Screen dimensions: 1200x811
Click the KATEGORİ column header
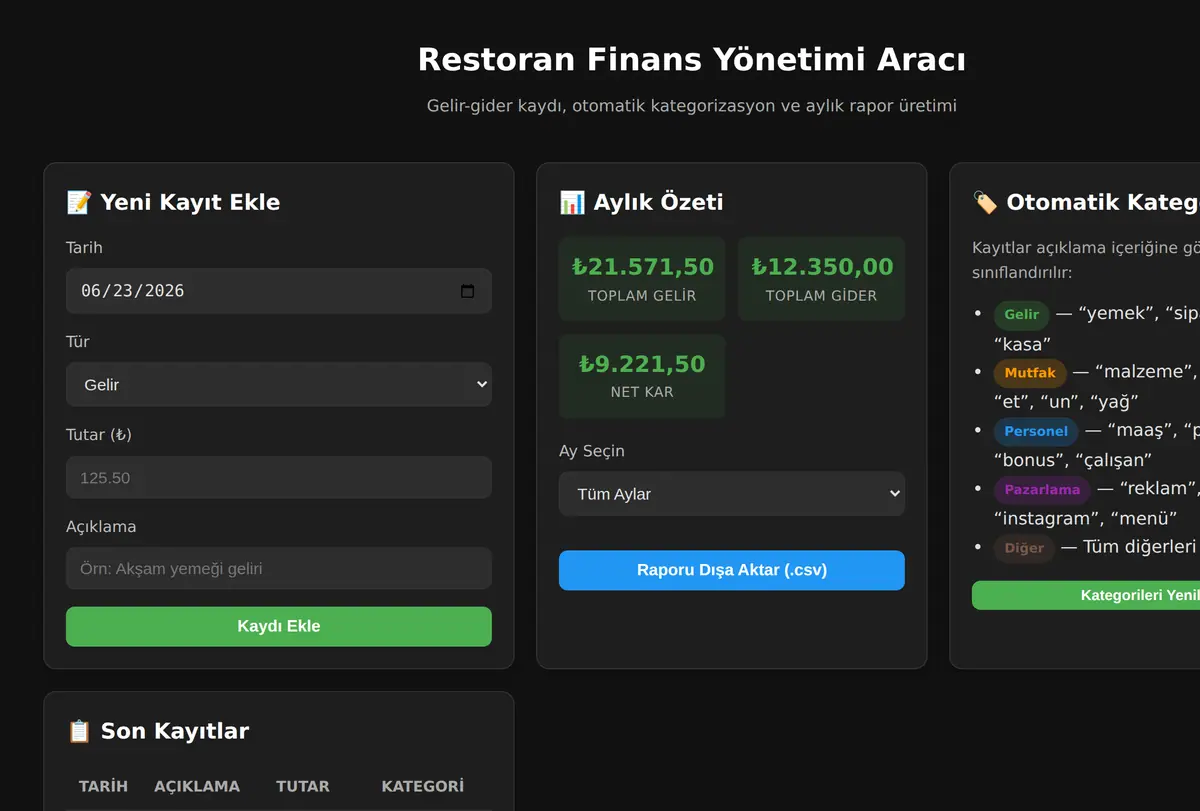point(422,786)
